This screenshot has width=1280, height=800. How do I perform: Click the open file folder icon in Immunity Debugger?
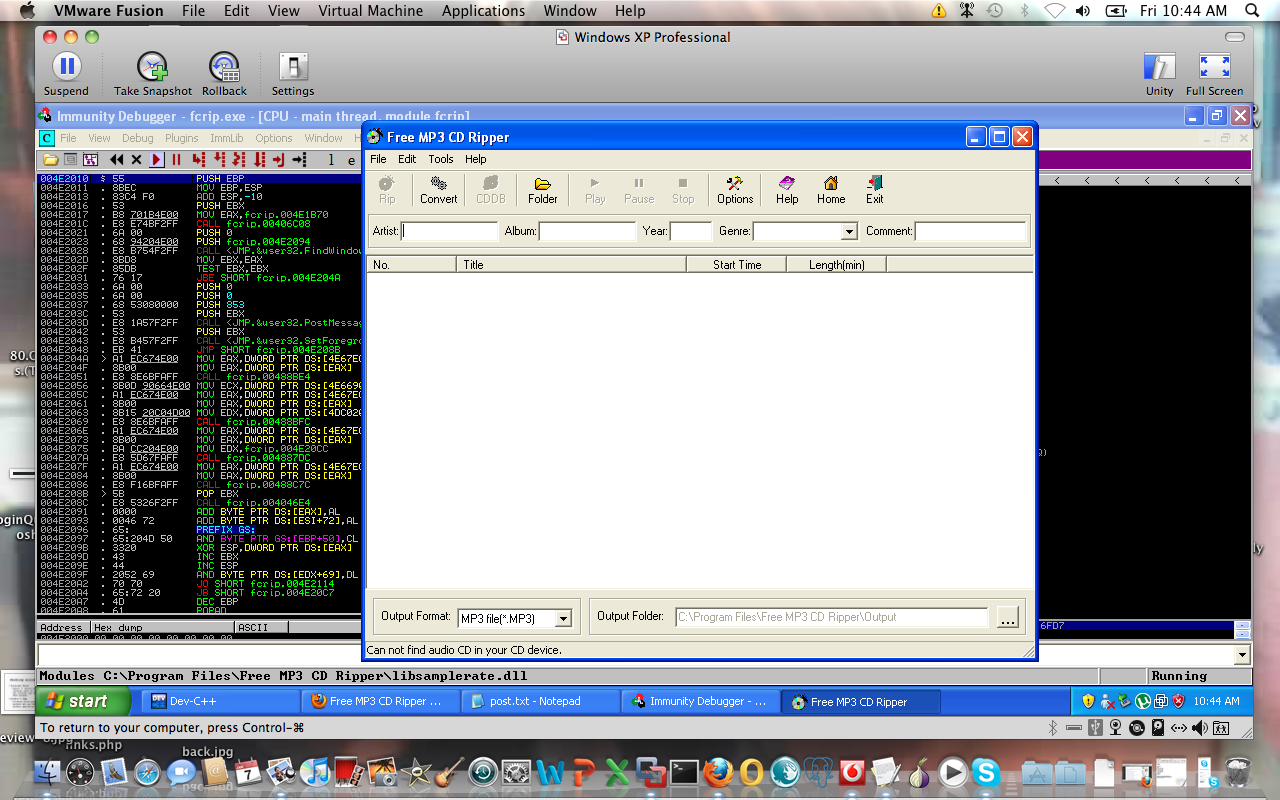coord(50,160)
